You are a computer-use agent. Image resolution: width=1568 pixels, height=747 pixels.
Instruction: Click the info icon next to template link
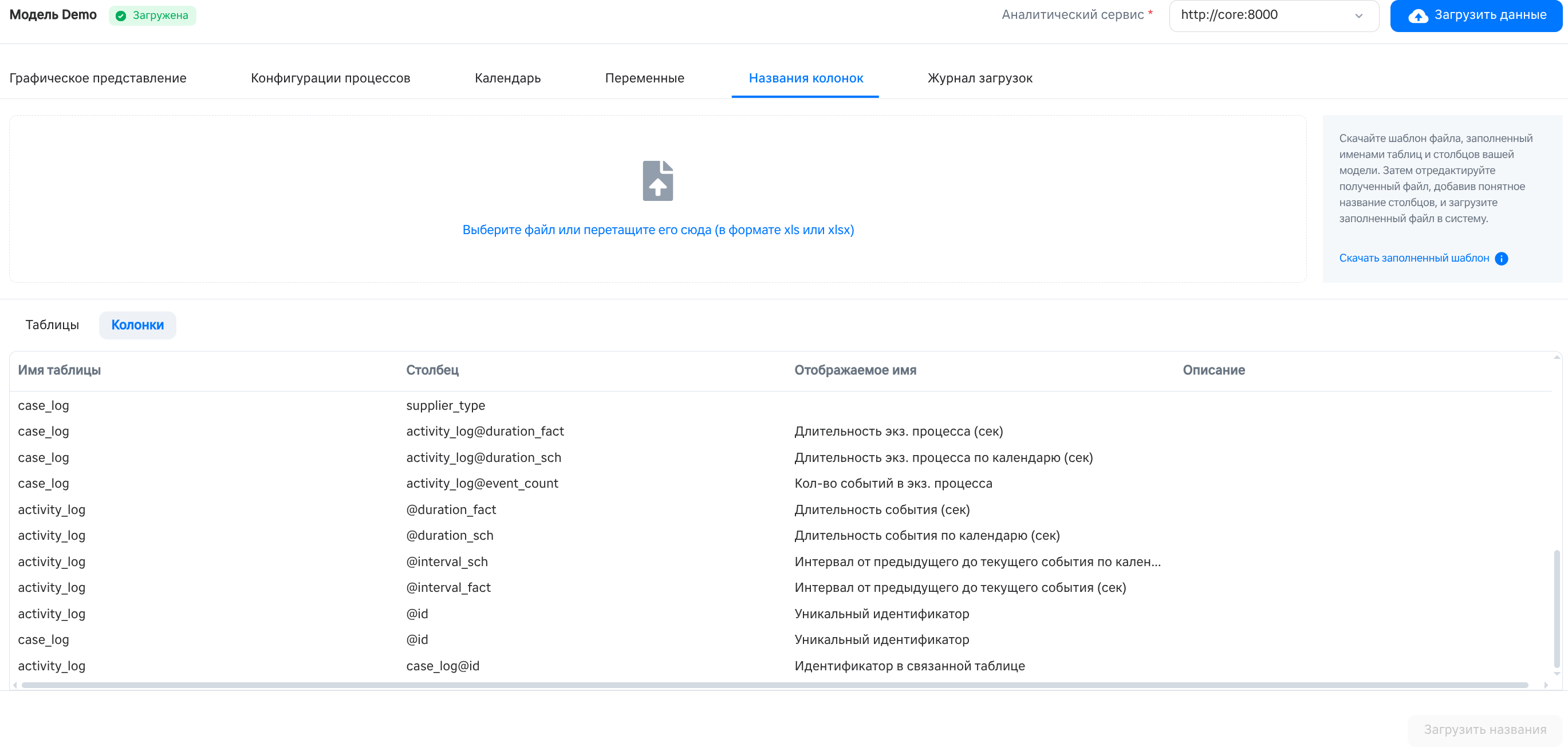click(x=1501, y=259)
